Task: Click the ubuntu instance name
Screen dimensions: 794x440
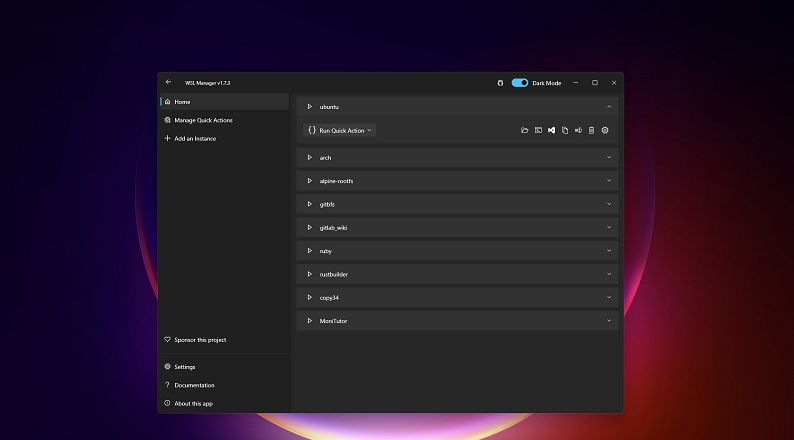Action: (329, 107)
